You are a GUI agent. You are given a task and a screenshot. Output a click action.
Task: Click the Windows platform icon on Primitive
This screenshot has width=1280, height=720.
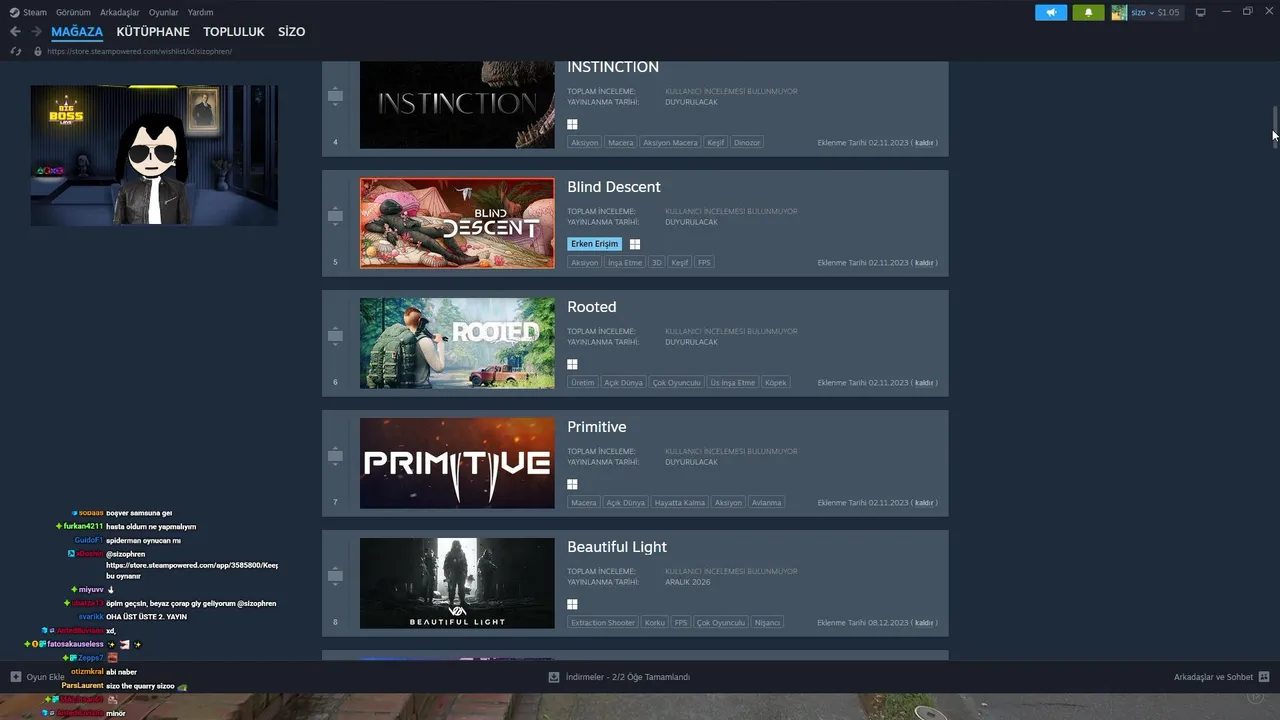tap(573, 485)
